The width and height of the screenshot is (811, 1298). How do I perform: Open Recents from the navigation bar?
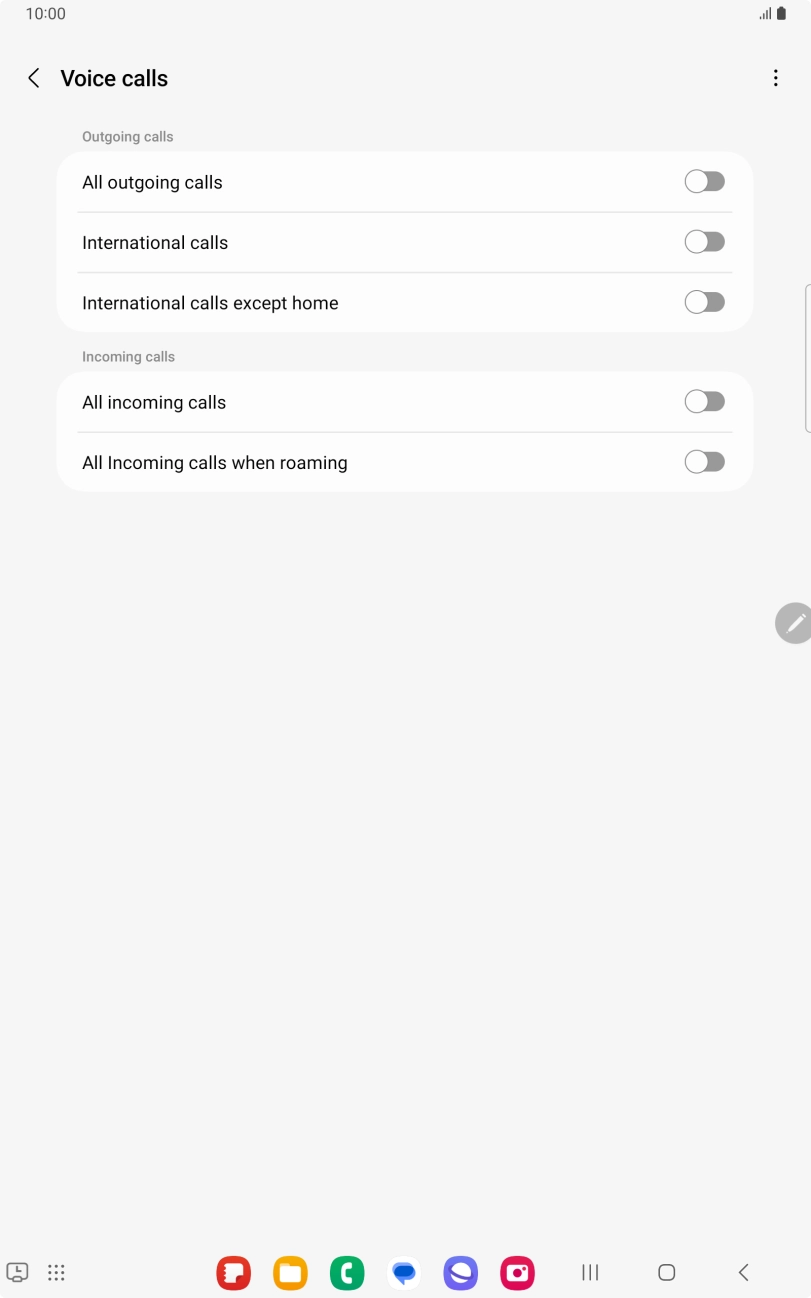pyautogui.click(x=590, y=1272)
